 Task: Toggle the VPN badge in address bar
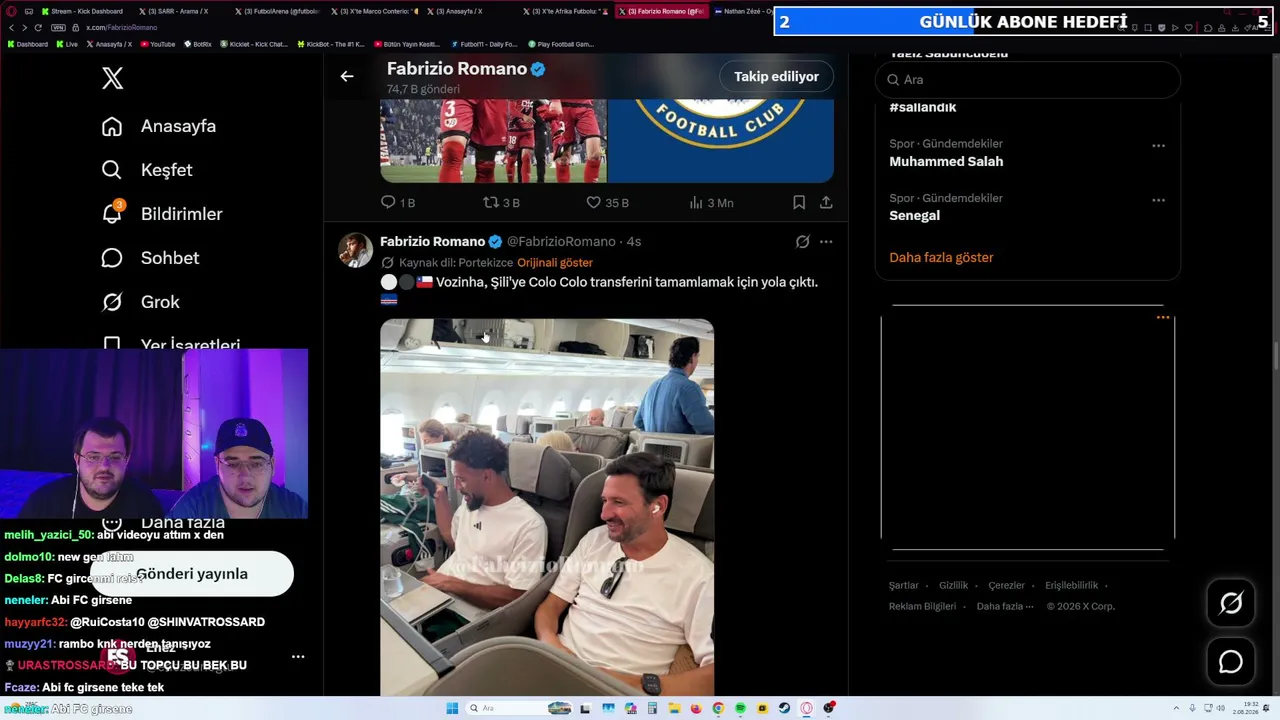pyautogui.click(x=58, y=27)
